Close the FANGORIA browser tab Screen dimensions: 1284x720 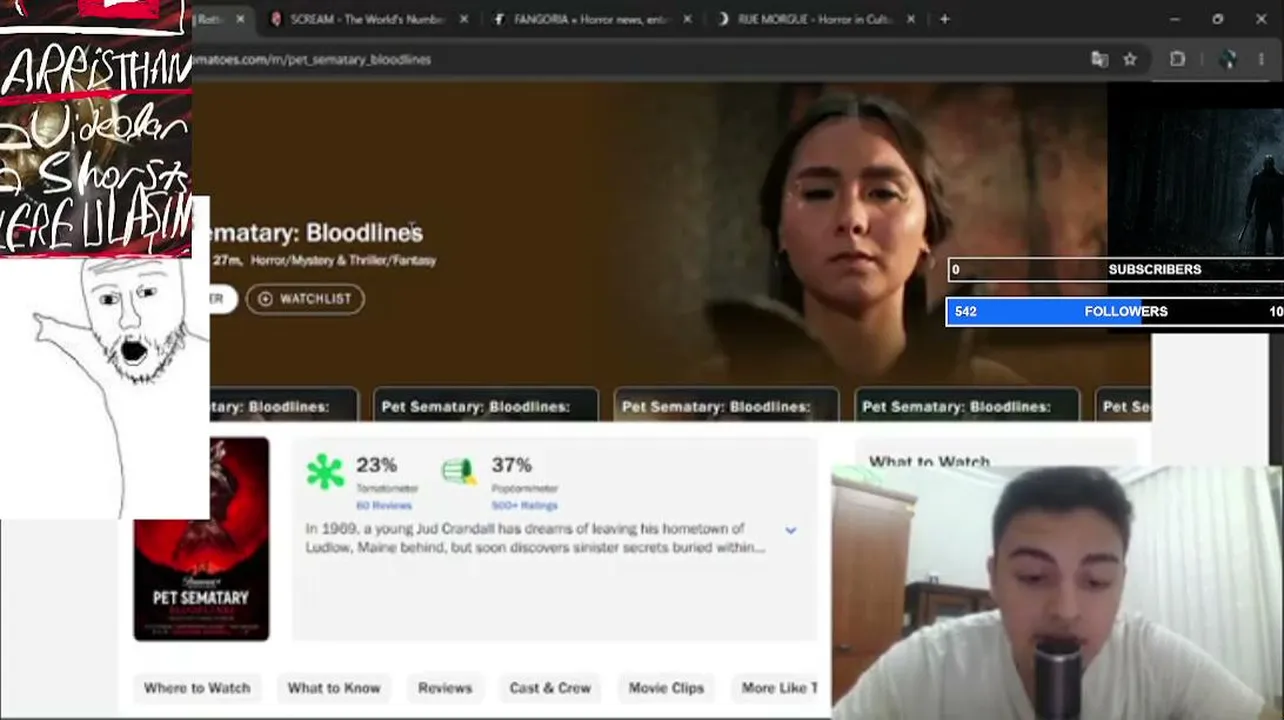coord(687,19)
